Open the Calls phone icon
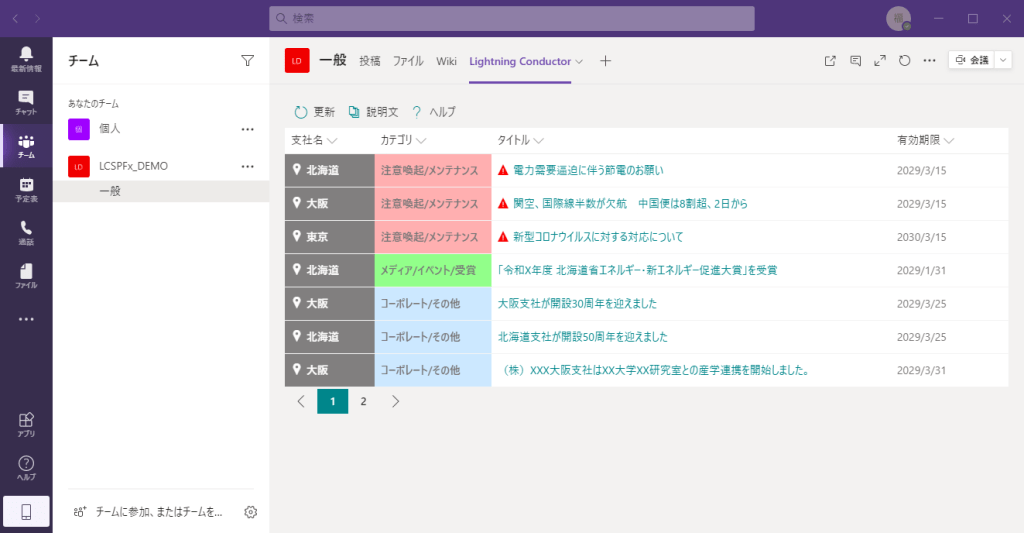 point(26,232)
